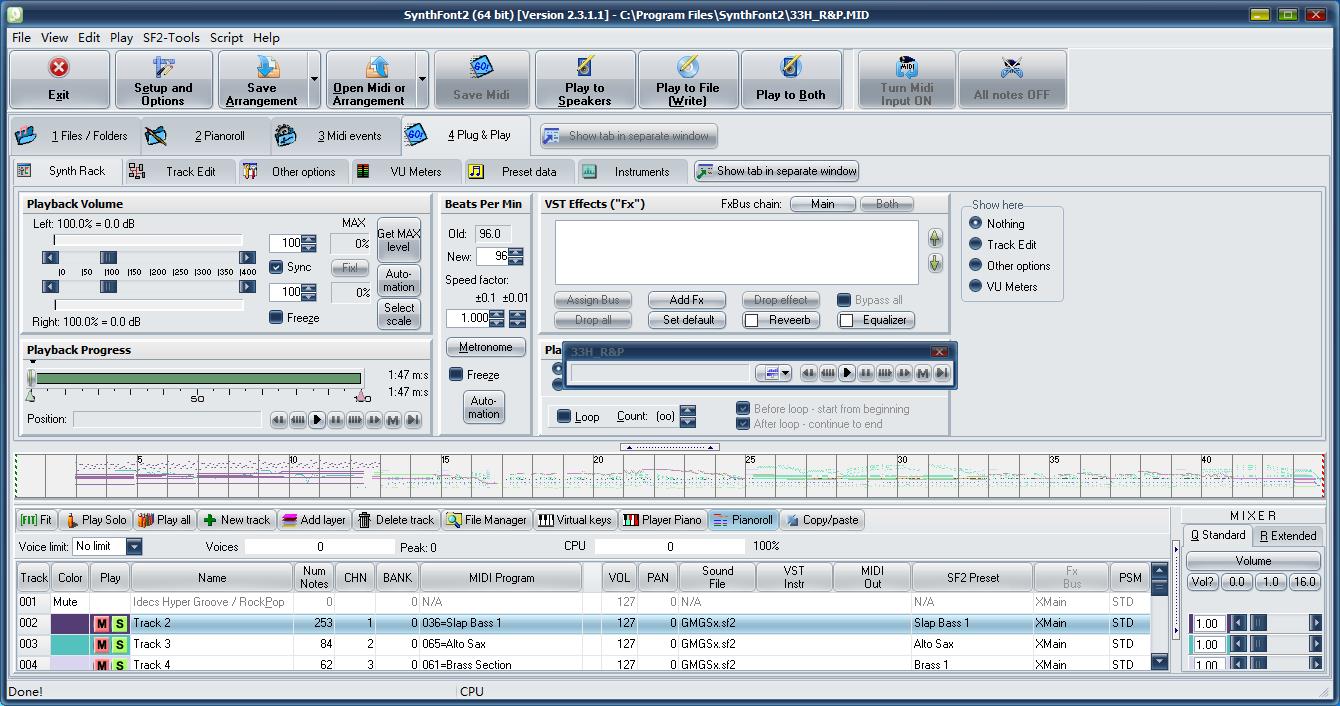Click play in the 33H_R&P mini window
Viewport: 1340px width, 706px height.
(x=847, y=373)
